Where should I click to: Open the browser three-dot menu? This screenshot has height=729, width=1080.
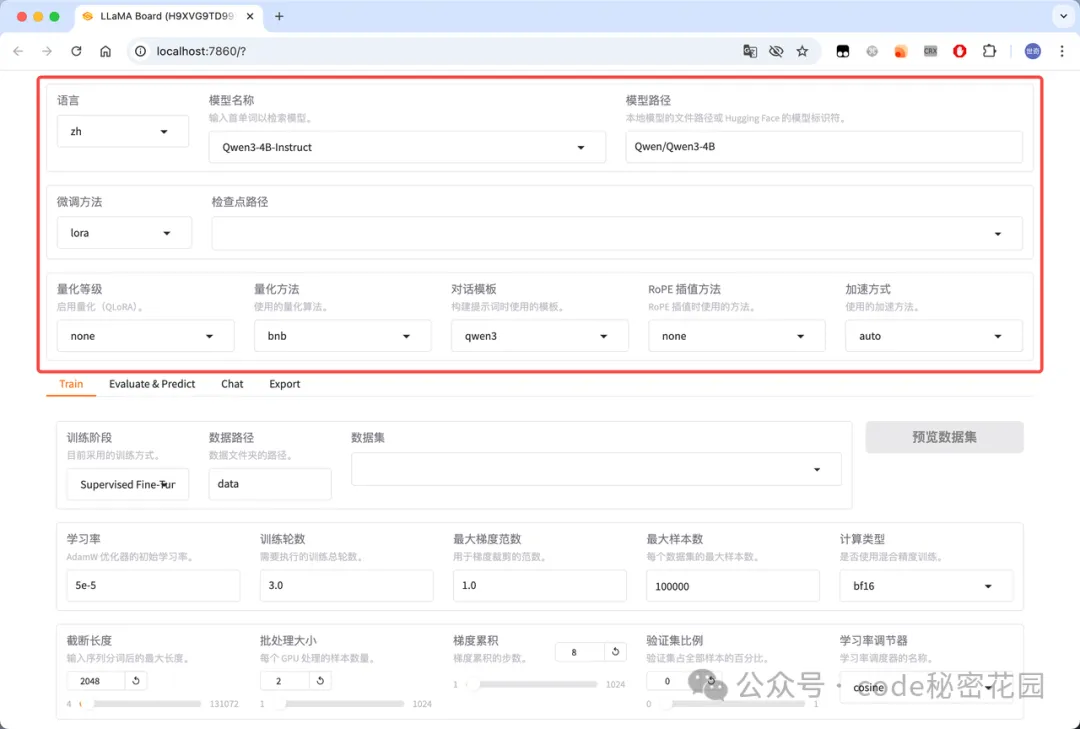pos(1061,51)
